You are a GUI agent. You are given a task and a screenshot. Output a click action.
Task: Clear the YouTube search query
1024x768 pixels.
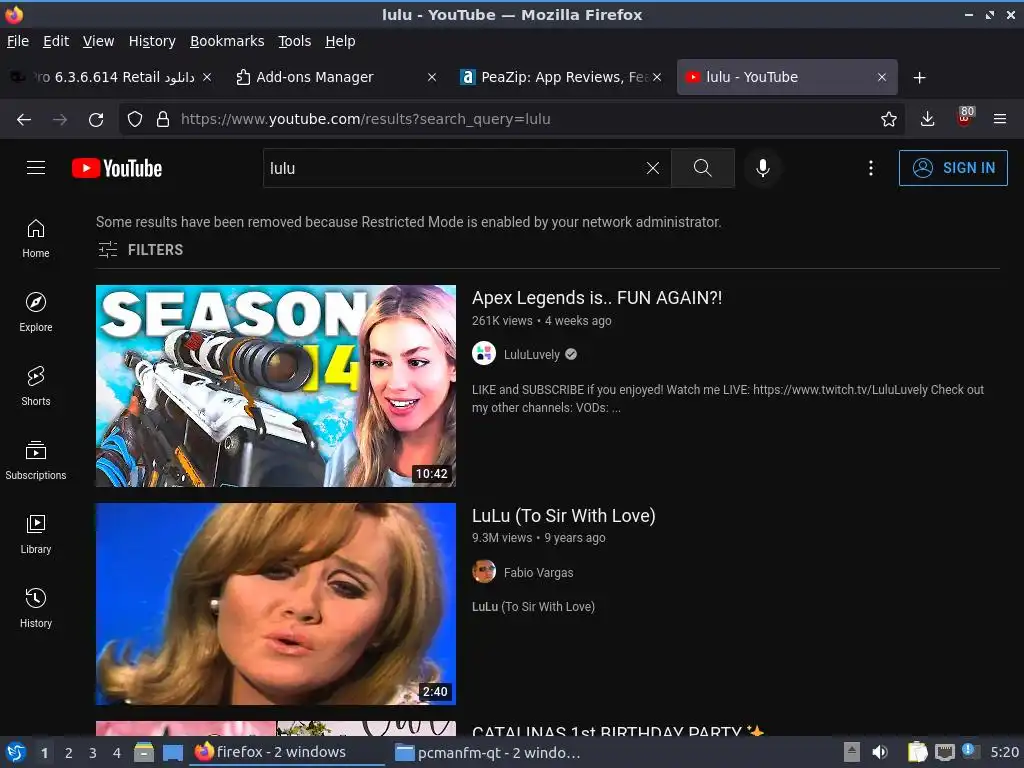click(x=652, y=168)
